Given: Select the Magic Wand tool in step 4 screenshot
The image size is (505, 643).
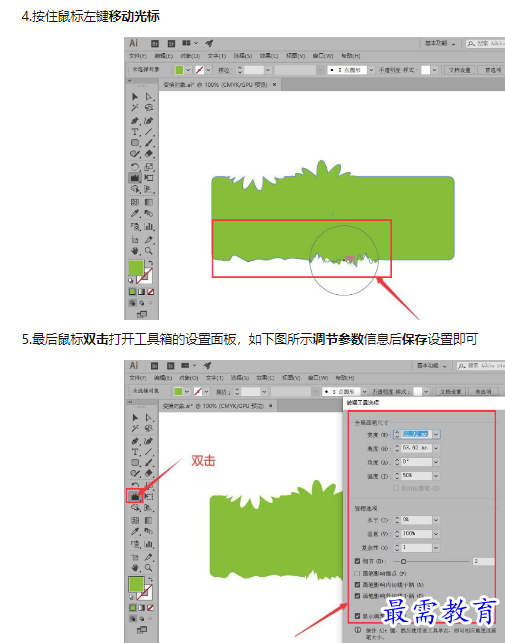Looking at the screenshot, I should point(135,107).
